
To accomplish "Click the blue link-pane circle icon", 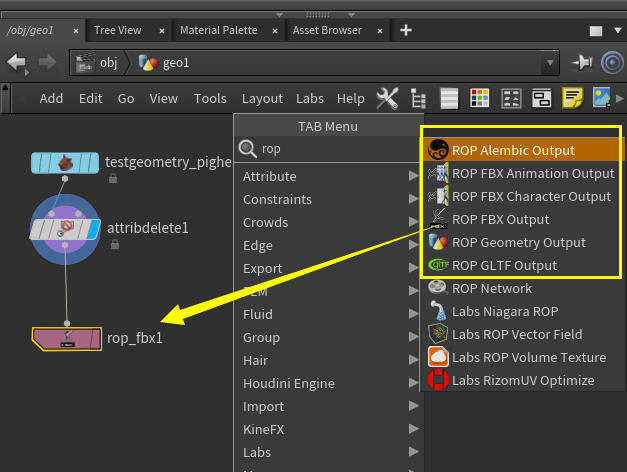I will (612, 63).
